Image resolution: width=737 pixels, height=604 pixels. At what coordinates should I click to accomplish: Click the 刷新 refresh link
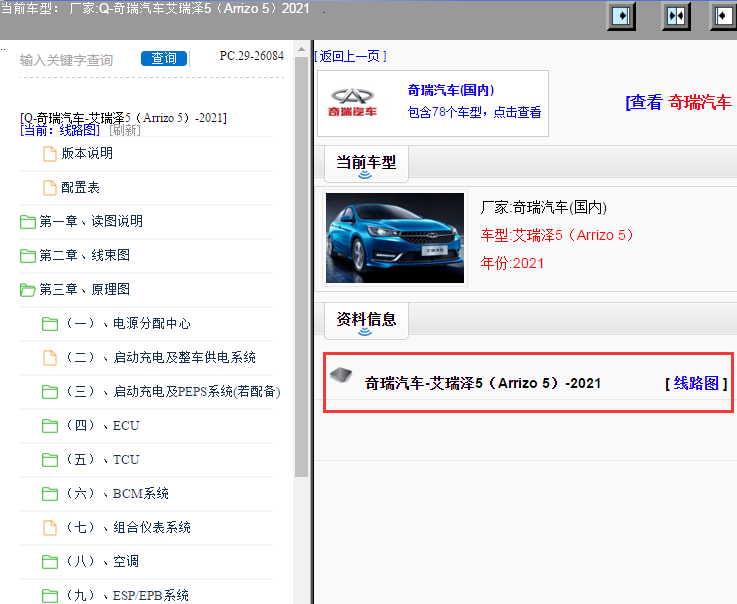125,130
